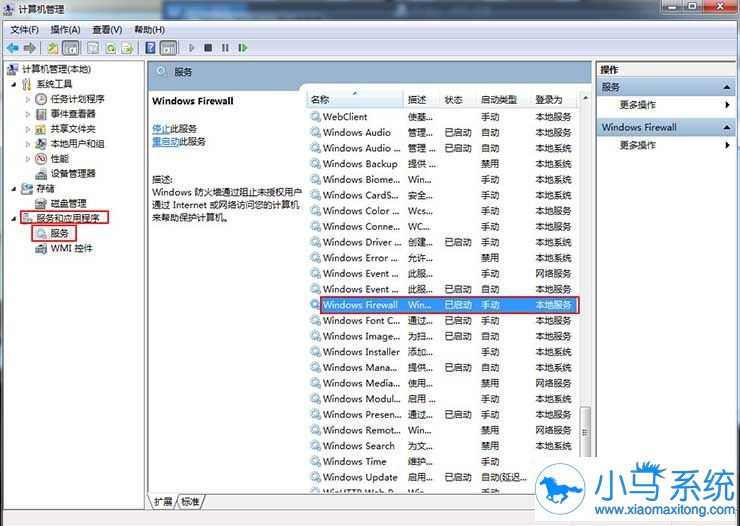Sort by the 名称 column header
Image resolution: width=740 pixels, height=526 pixels.
point(355,100)
